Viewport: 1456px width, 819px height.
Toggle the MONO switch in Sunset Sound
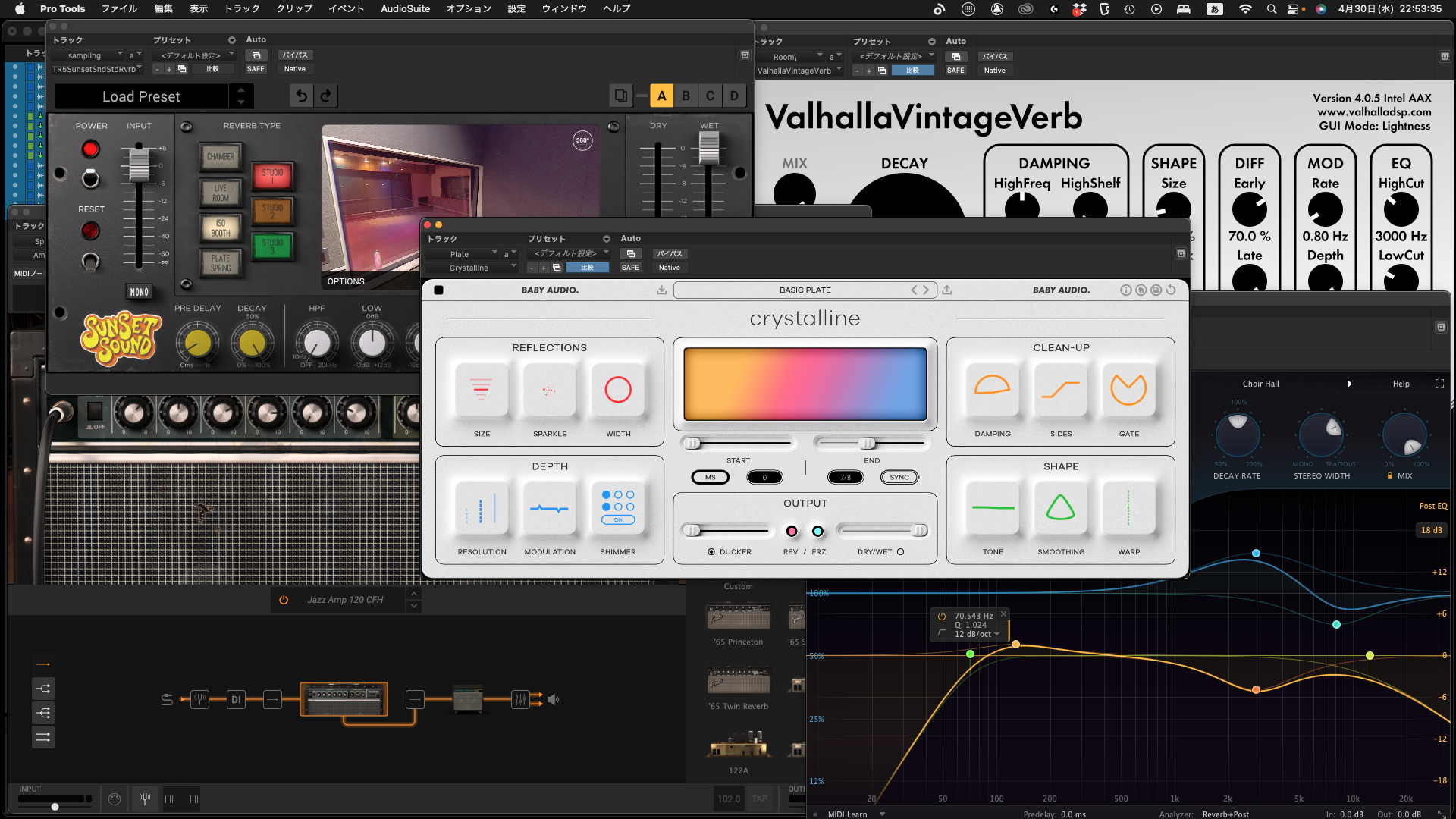(140, 292)
